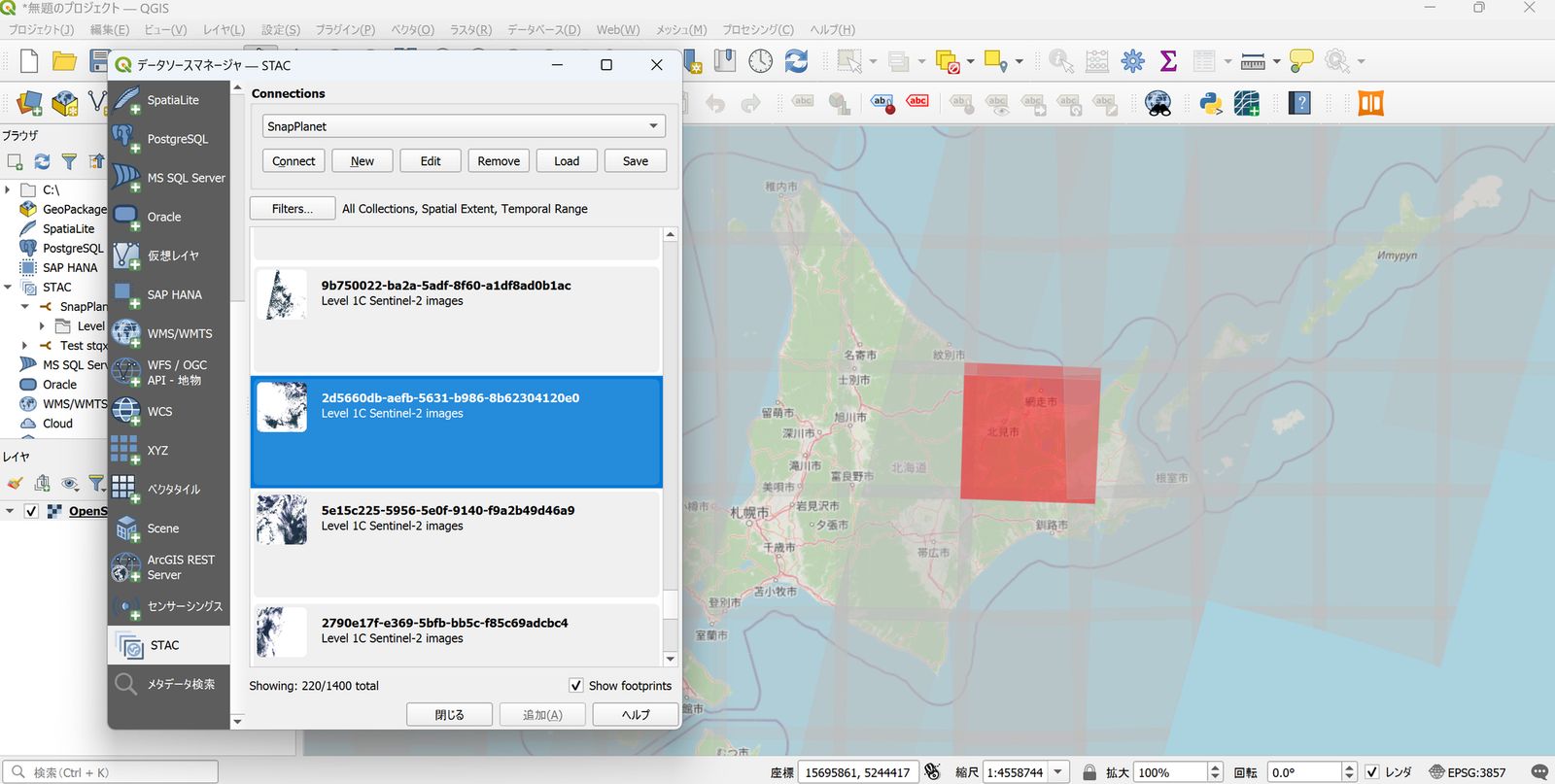Click the open project folder icon

[64, 61]
